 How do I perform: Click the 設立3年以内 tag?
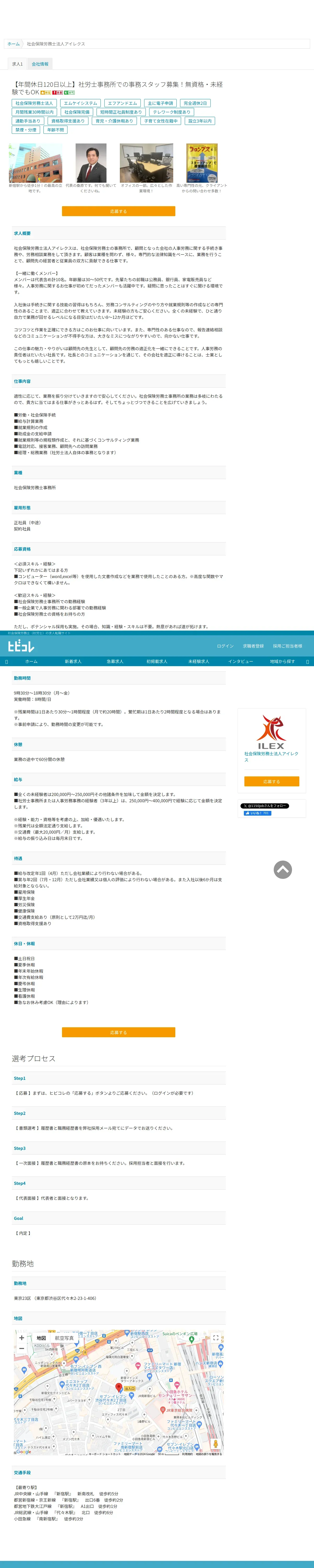pyautogui.click(x=200, y=121)
